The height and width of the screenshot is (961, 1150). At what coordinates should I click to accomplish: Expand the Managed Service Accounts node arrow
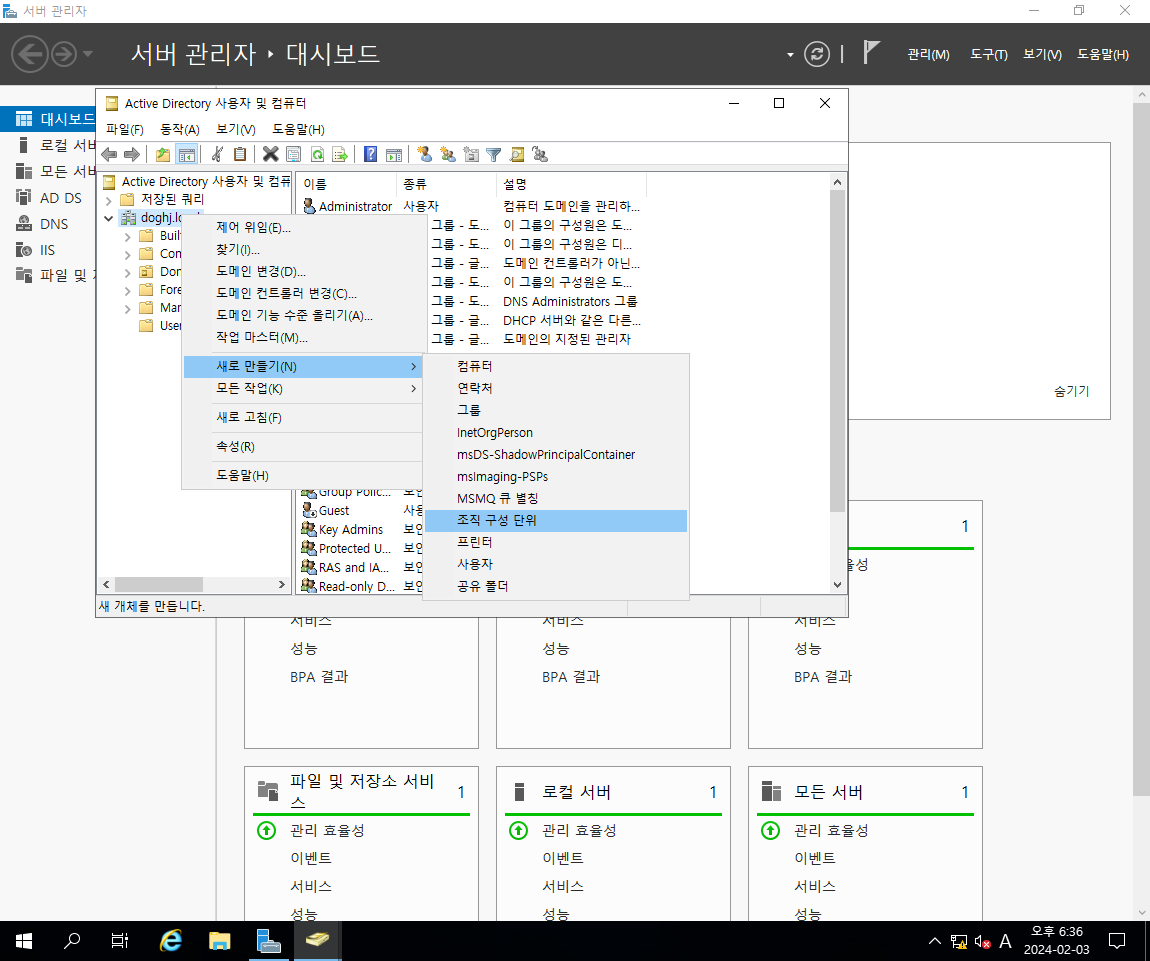[x=128, y=309]
